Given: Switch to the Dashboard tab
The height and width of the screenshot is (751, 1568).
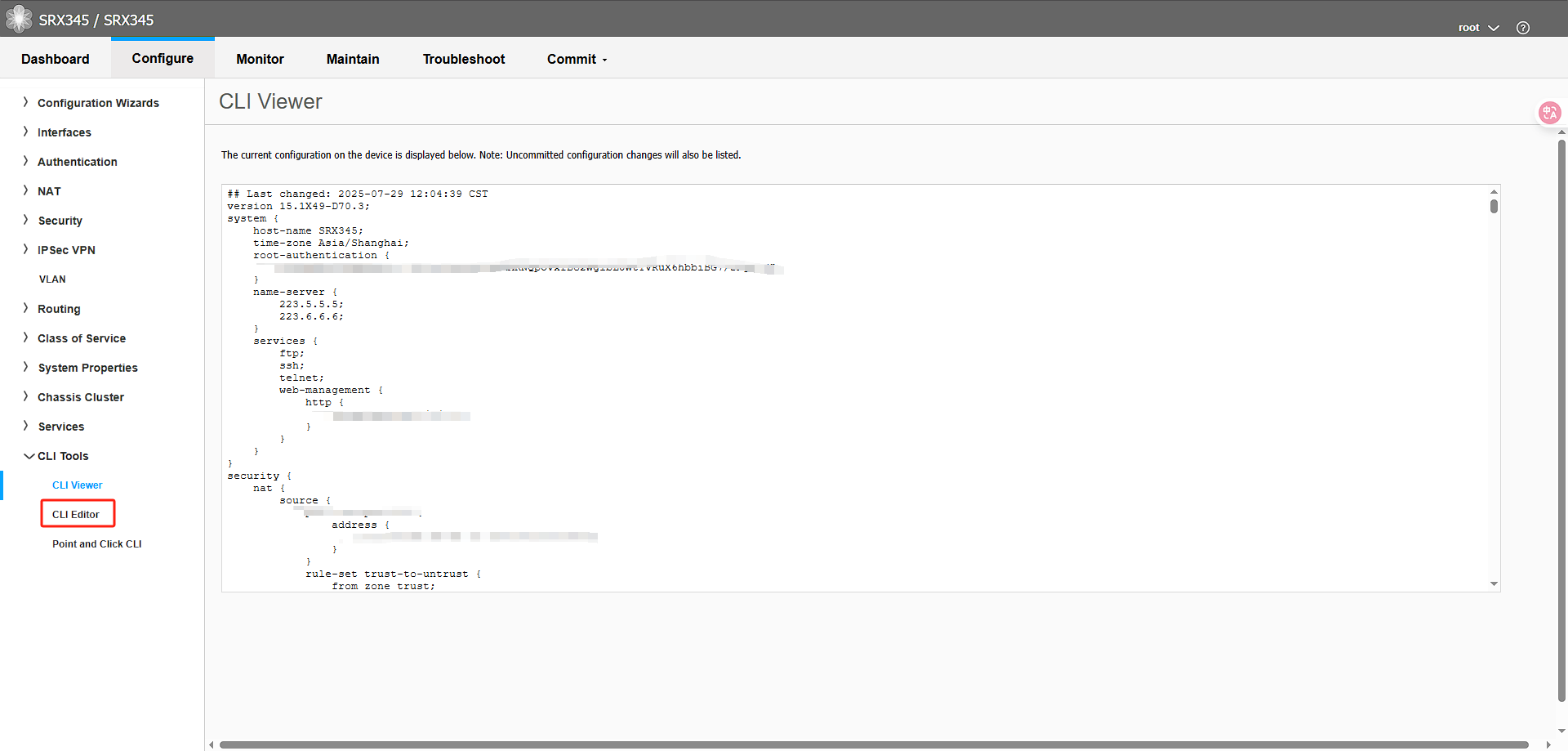Looking at the screenshot, I should [55, 59].
